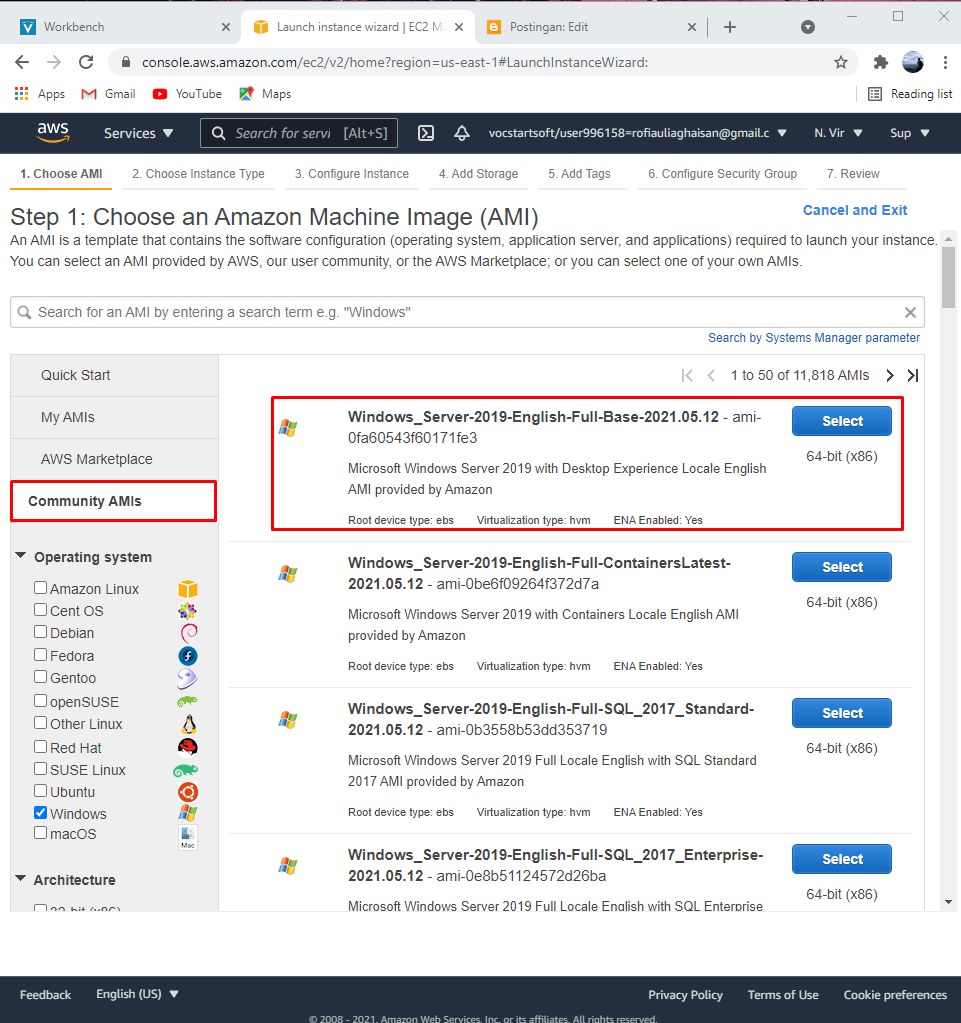The height and width of the screenshot is (1023, 961).
Task: Collapse the Architecture filter section
Action: 21,879
